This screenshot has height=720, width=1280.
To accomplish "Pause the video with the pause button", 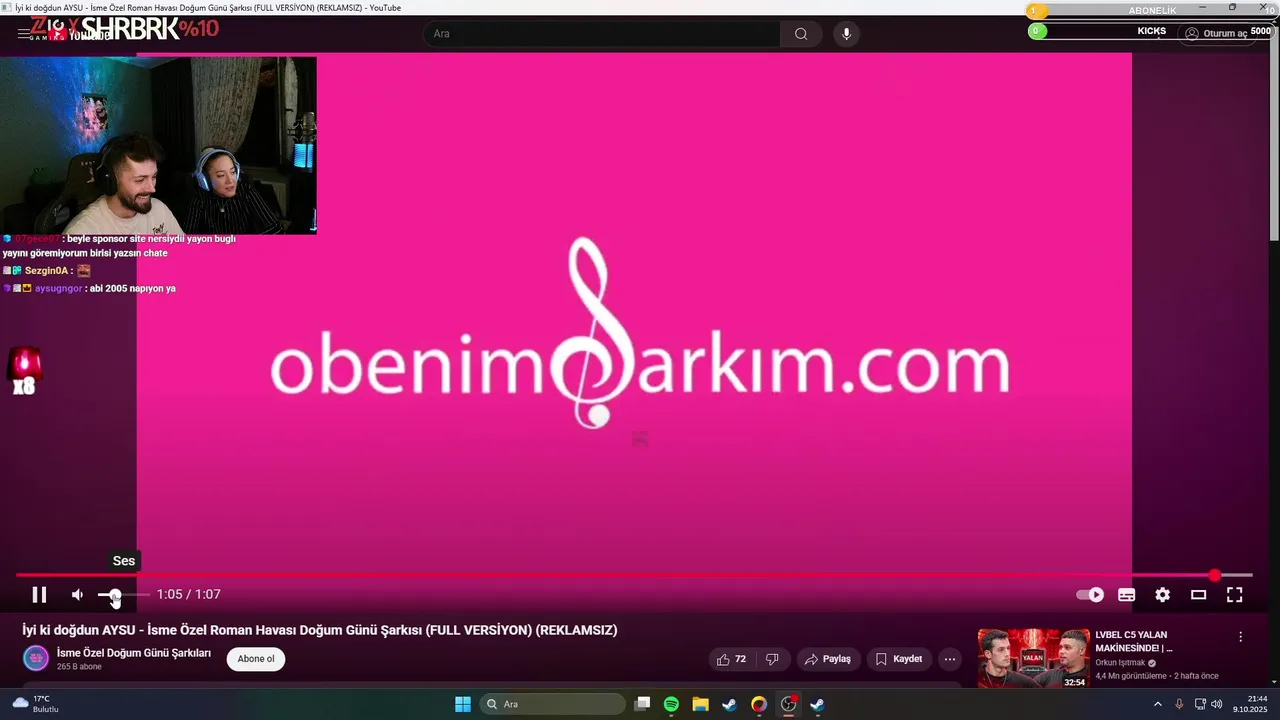I will [39, 595].
